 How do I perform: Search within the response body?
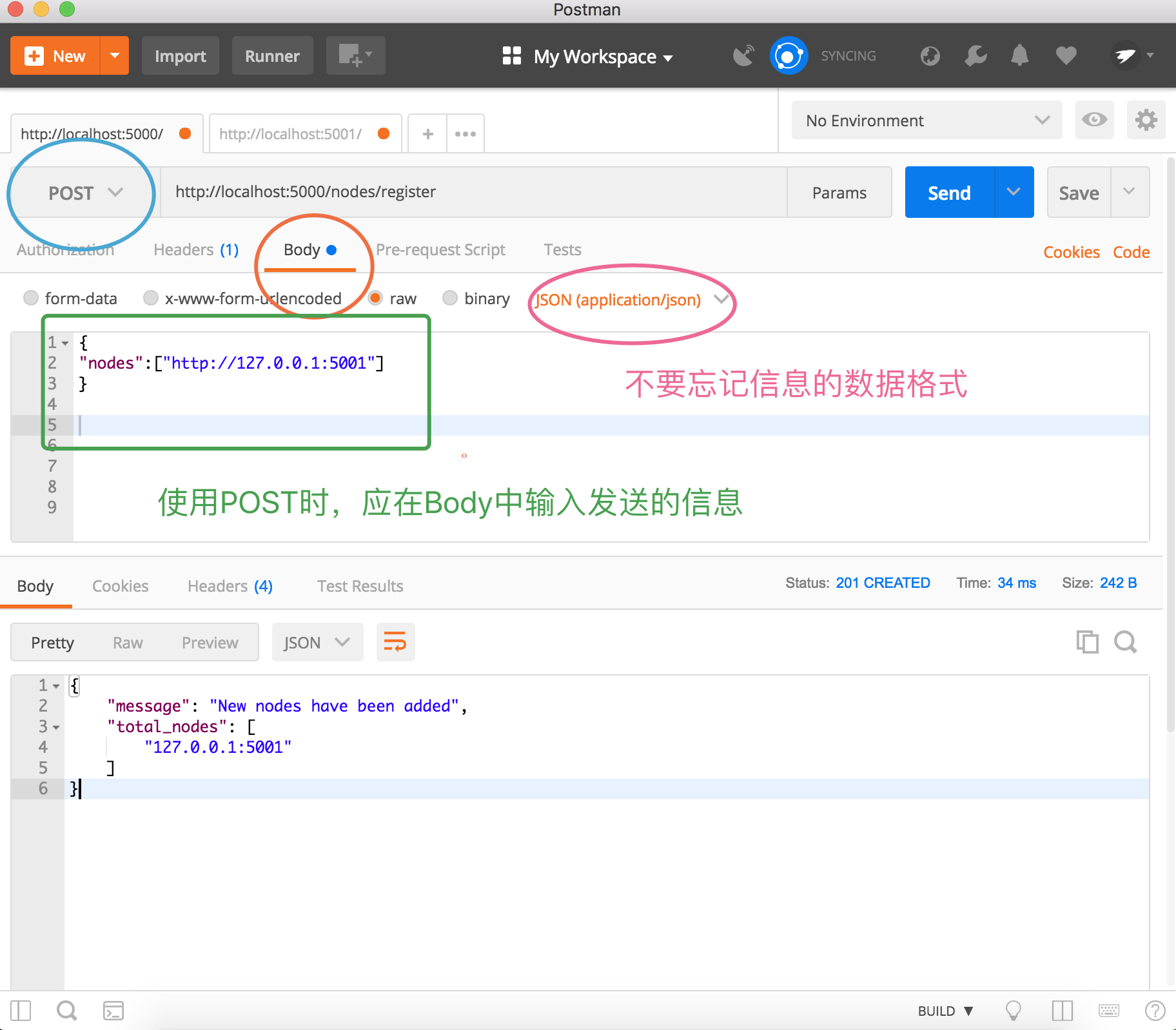click(1126, 642)
